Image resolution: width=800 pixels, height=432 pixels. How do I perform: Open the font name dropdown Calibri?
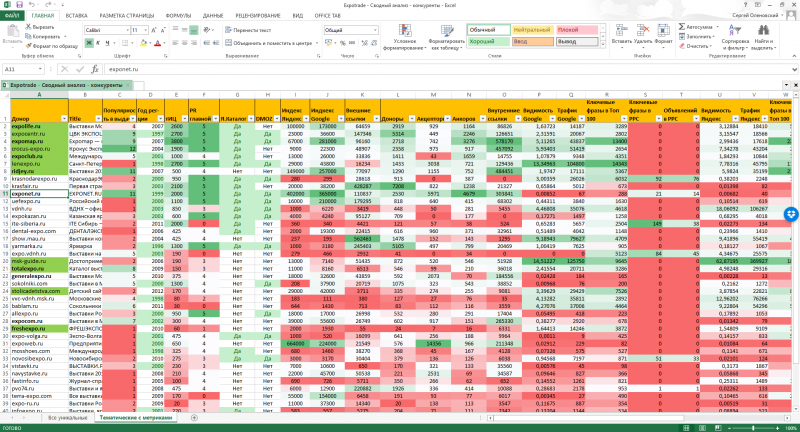126,30
